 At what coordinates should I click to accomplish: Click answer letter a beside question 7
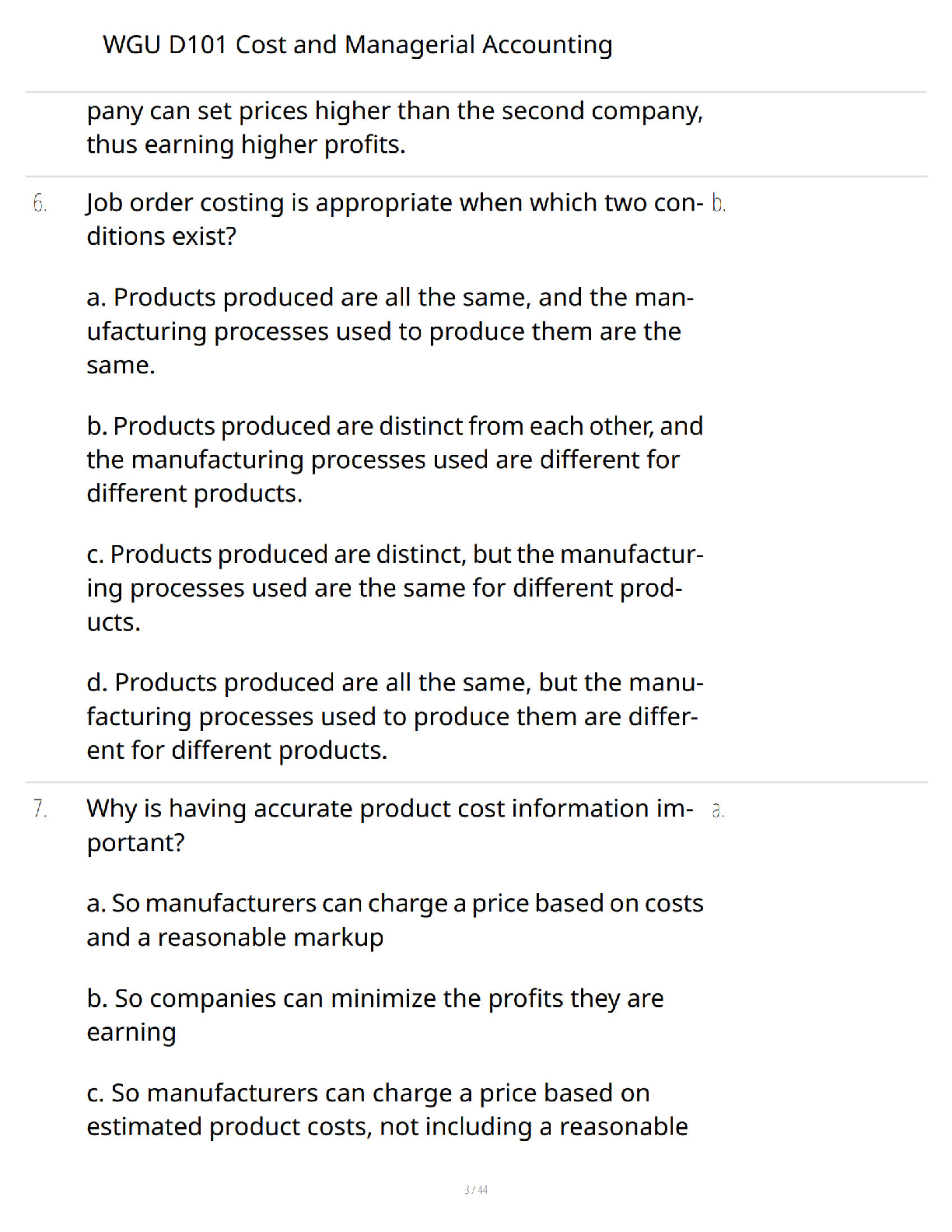[x=719, y=810]
